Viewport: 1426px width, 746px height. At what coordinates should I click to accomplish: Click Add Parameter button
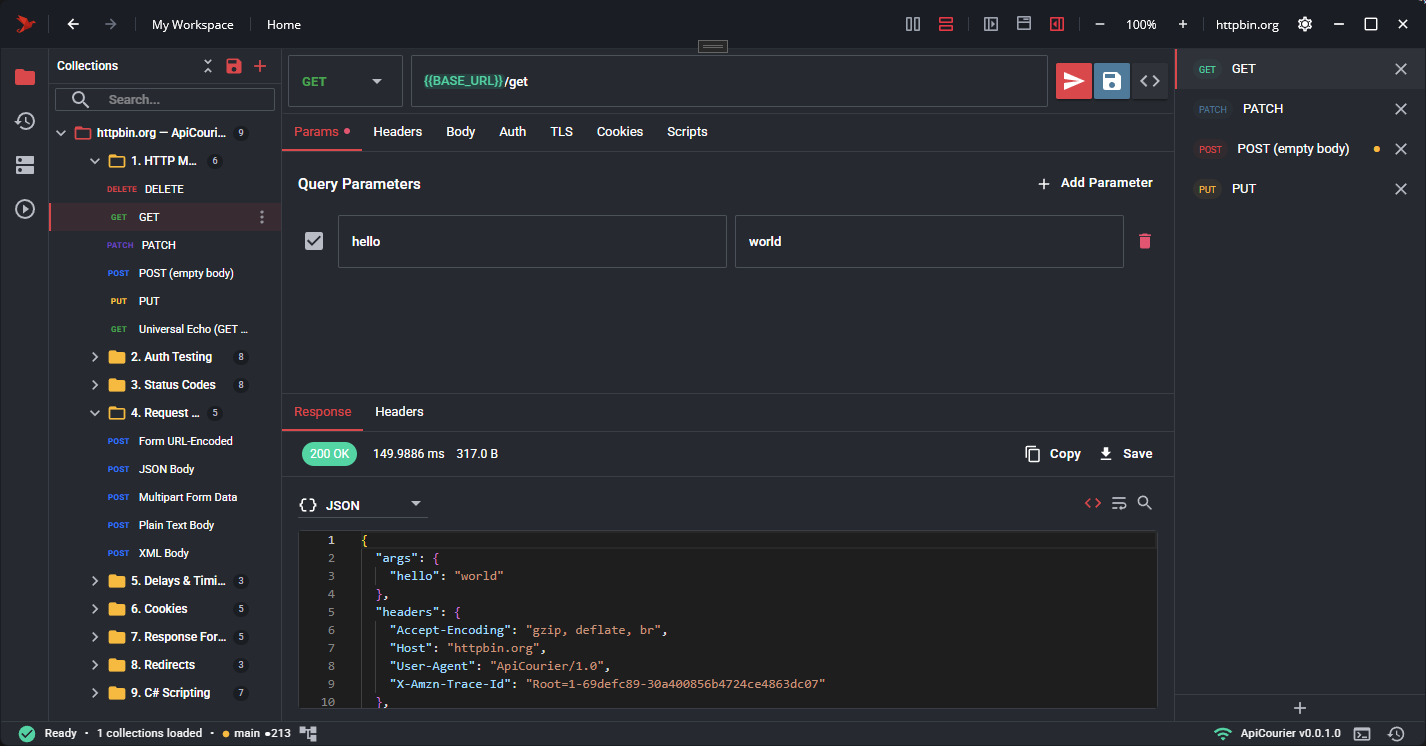(1095, 183)
